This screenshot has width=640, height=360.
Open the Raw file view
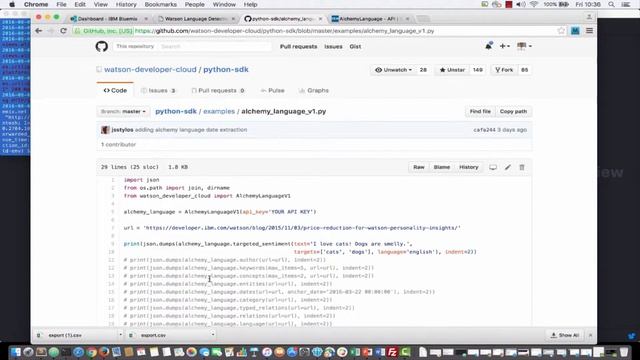(419, 167)
